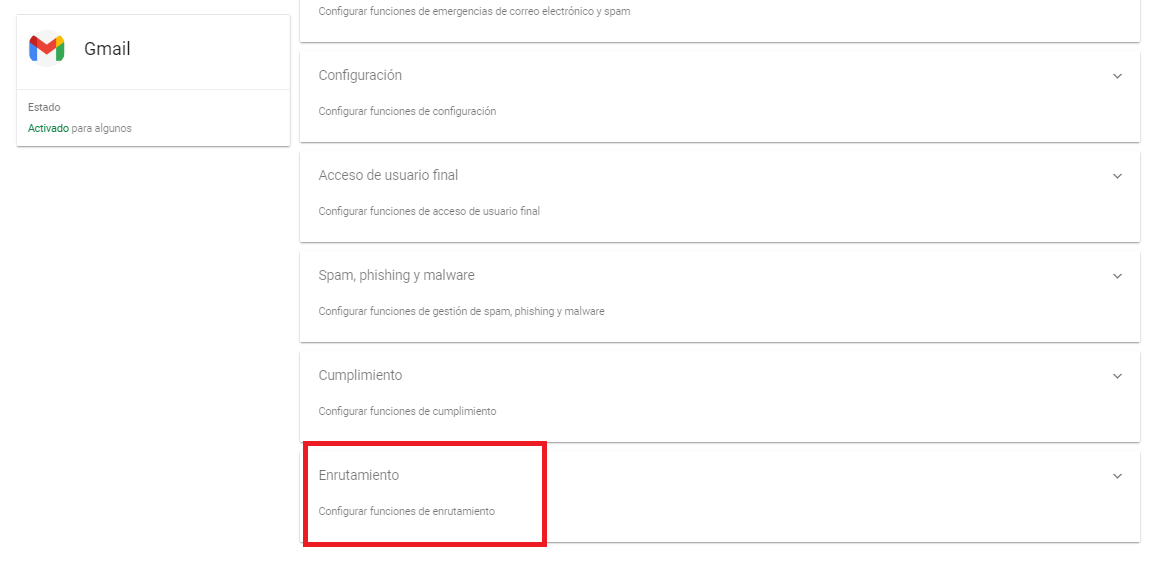Viewport: 1156px width, 561px height.
Task: Expand the Cumplimiento section chevron
Action: coord(1117,376)
